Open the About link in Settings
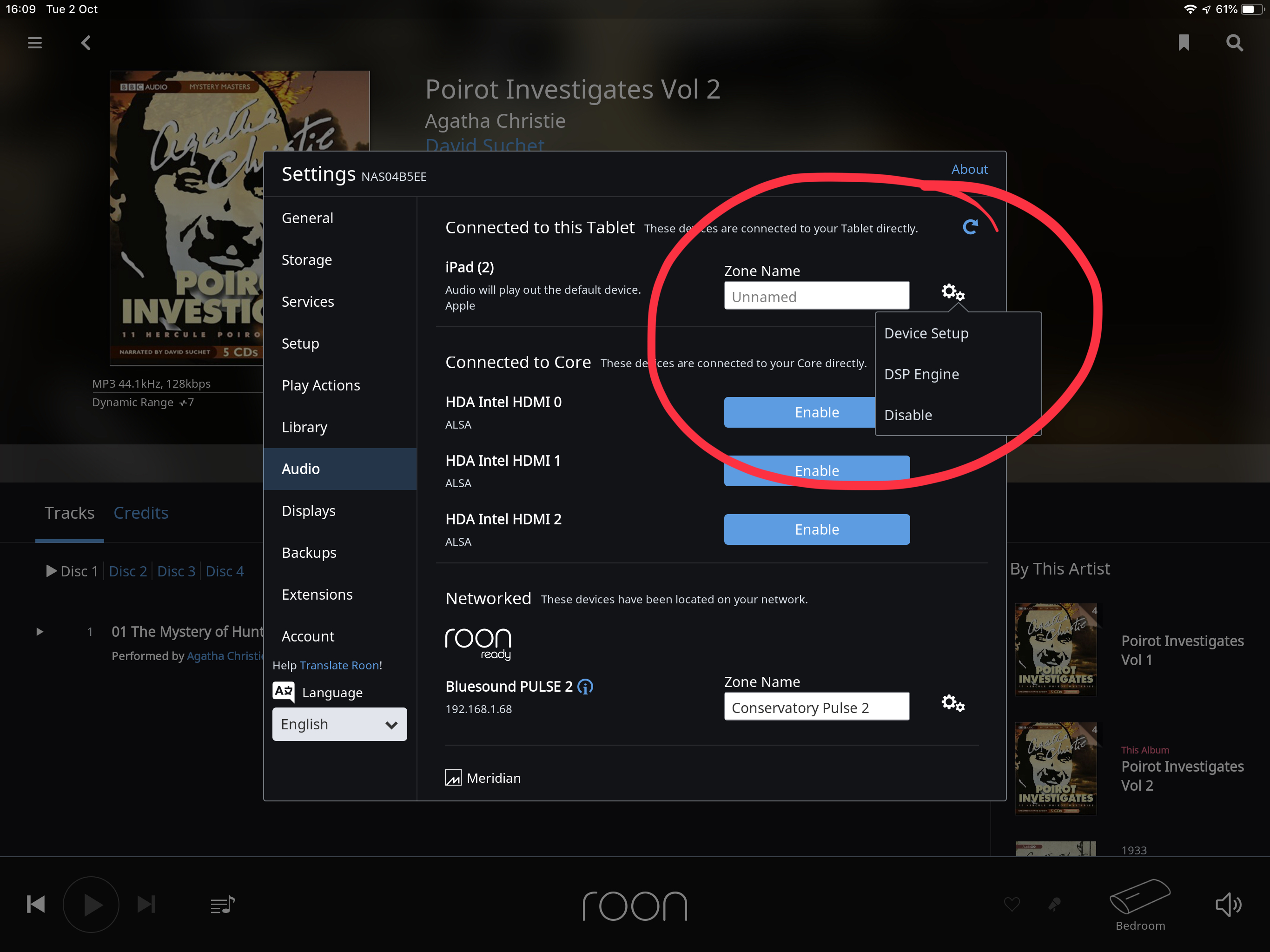This screenshot has width=1270, height=952. [969, 169]
